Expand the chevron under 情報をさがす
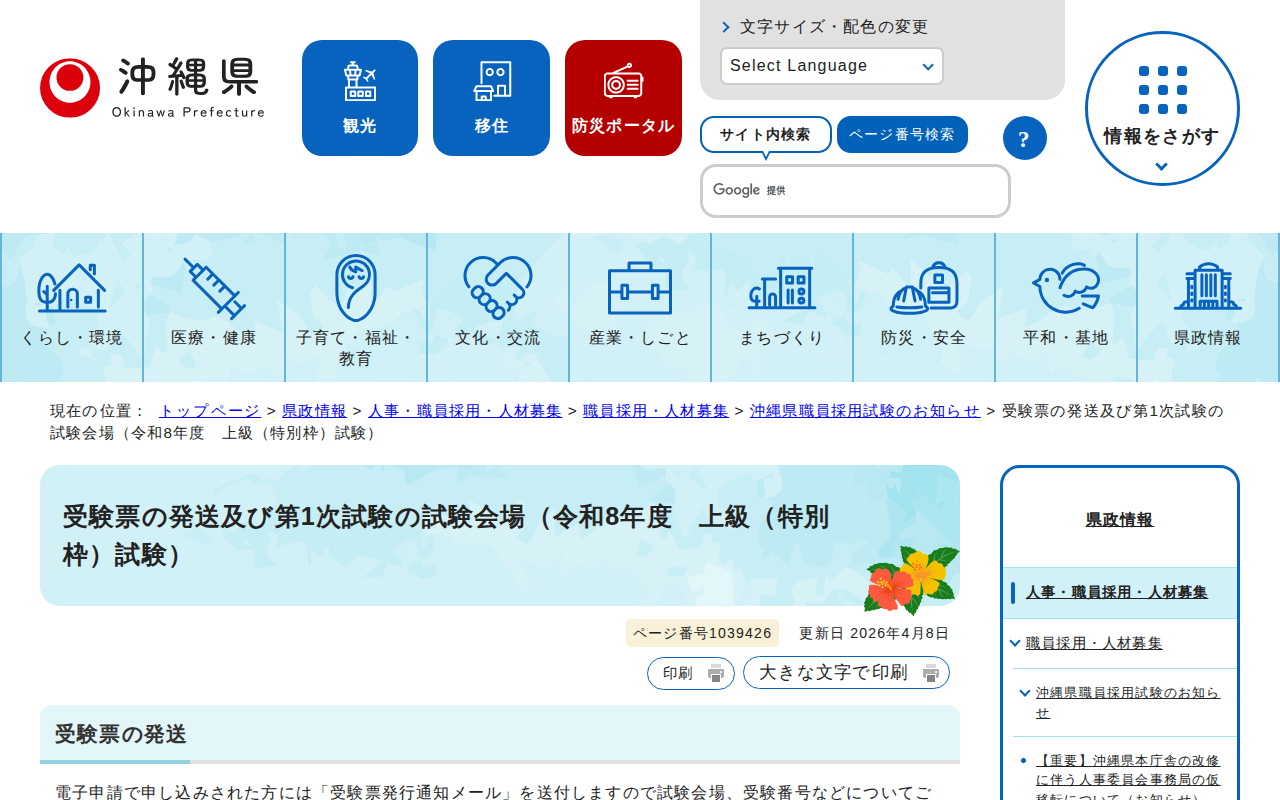 point(1162,167)
